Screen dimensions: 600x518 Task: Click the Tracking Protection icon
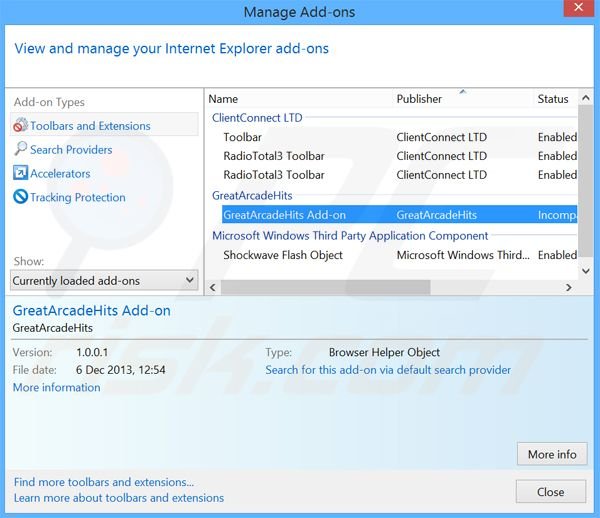point(20,197)
